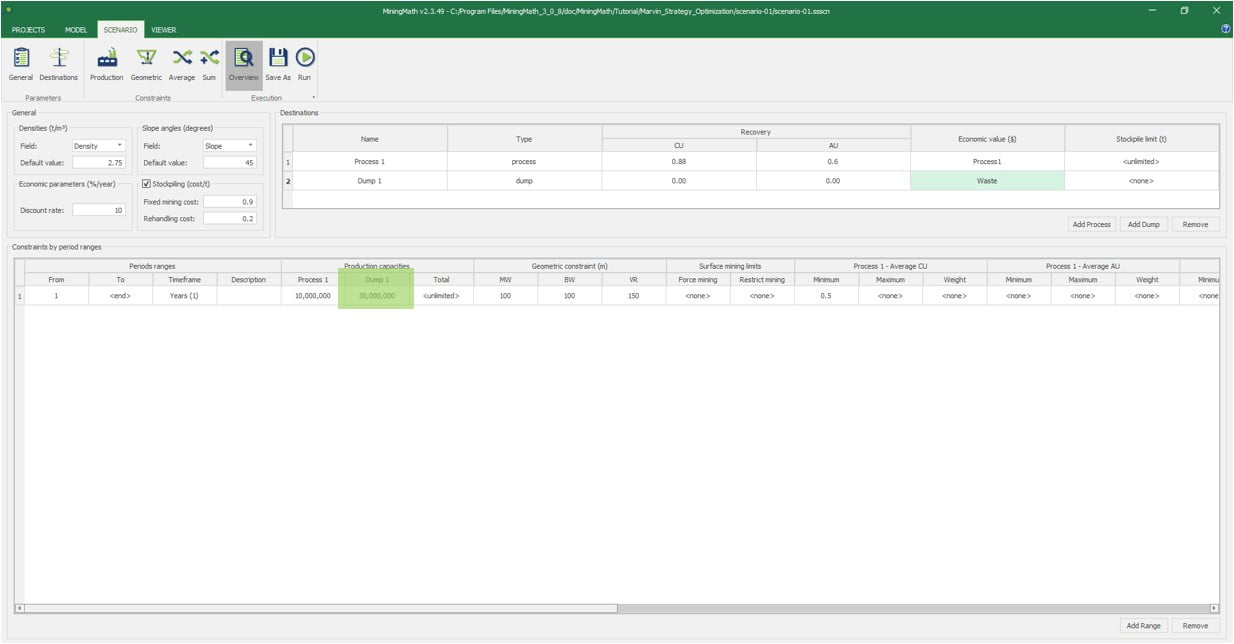The height and width of the screenshot is (644, 1234).
Task: Click the Add Range button
Action: [1143, 625]
